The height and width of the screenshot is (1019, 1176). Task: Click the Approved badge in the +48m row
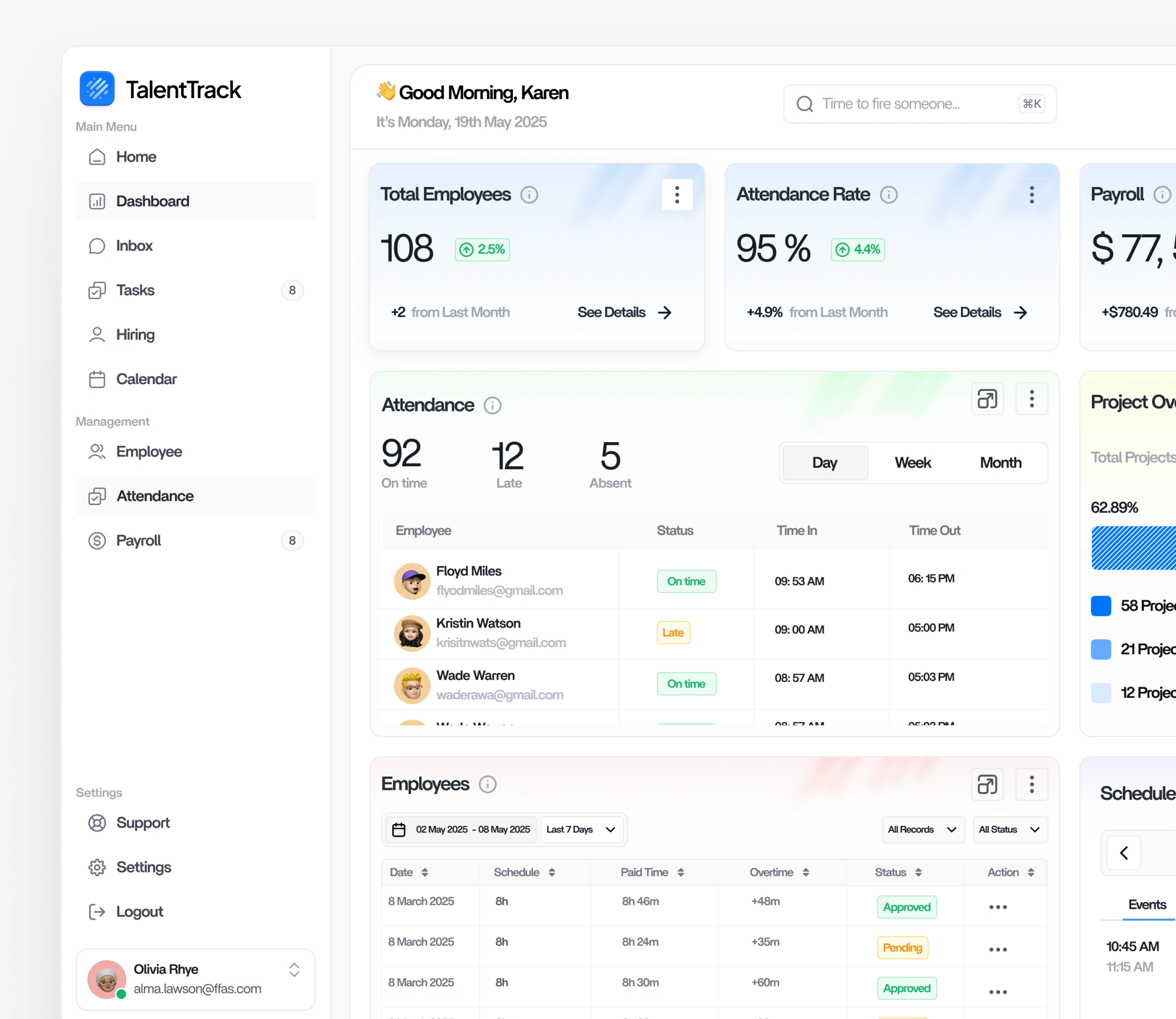[906, 907]
